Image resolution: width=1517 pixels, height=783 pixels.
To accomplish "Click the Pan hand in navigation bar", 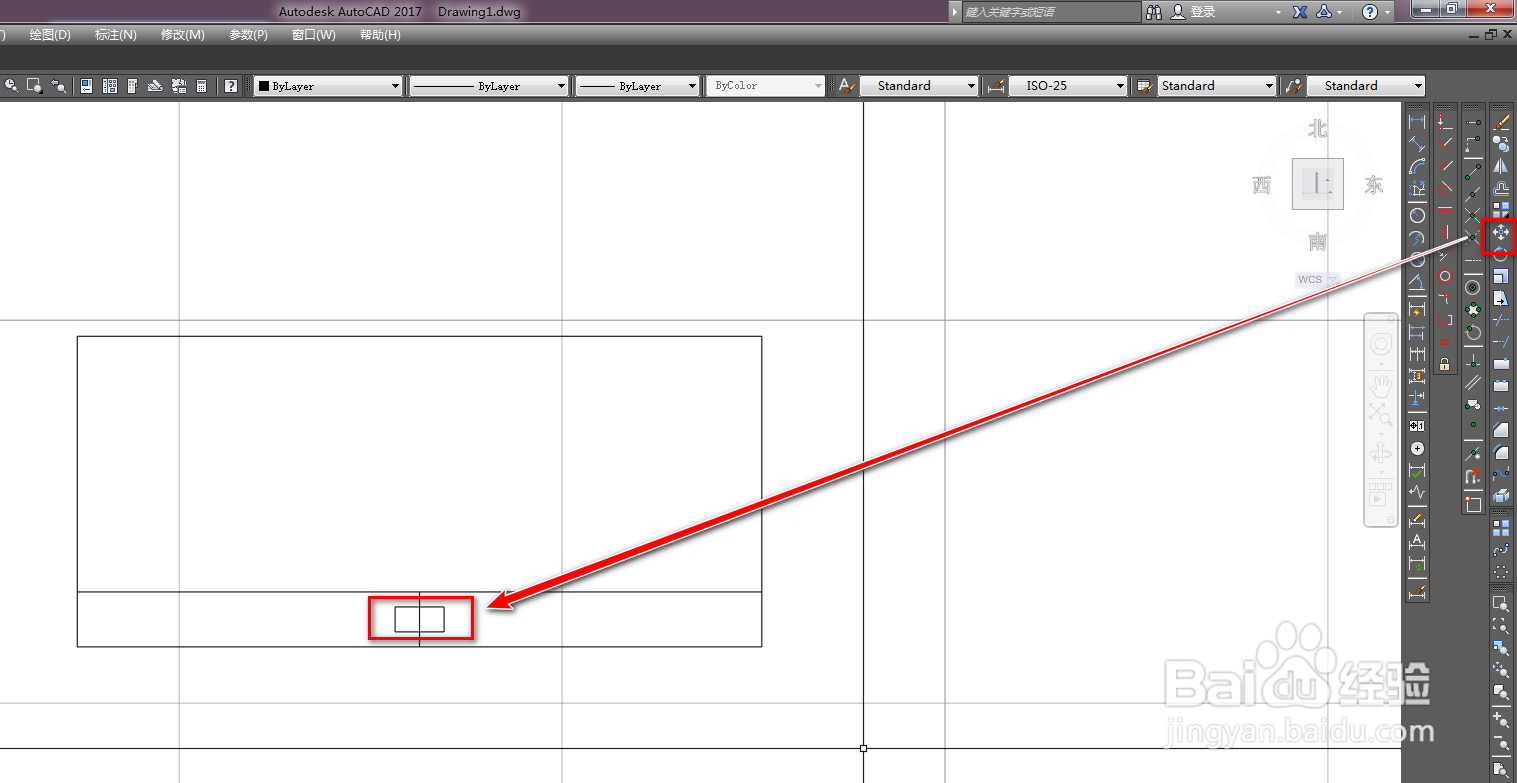I will pyautogui.click(x=1381, y=383).
